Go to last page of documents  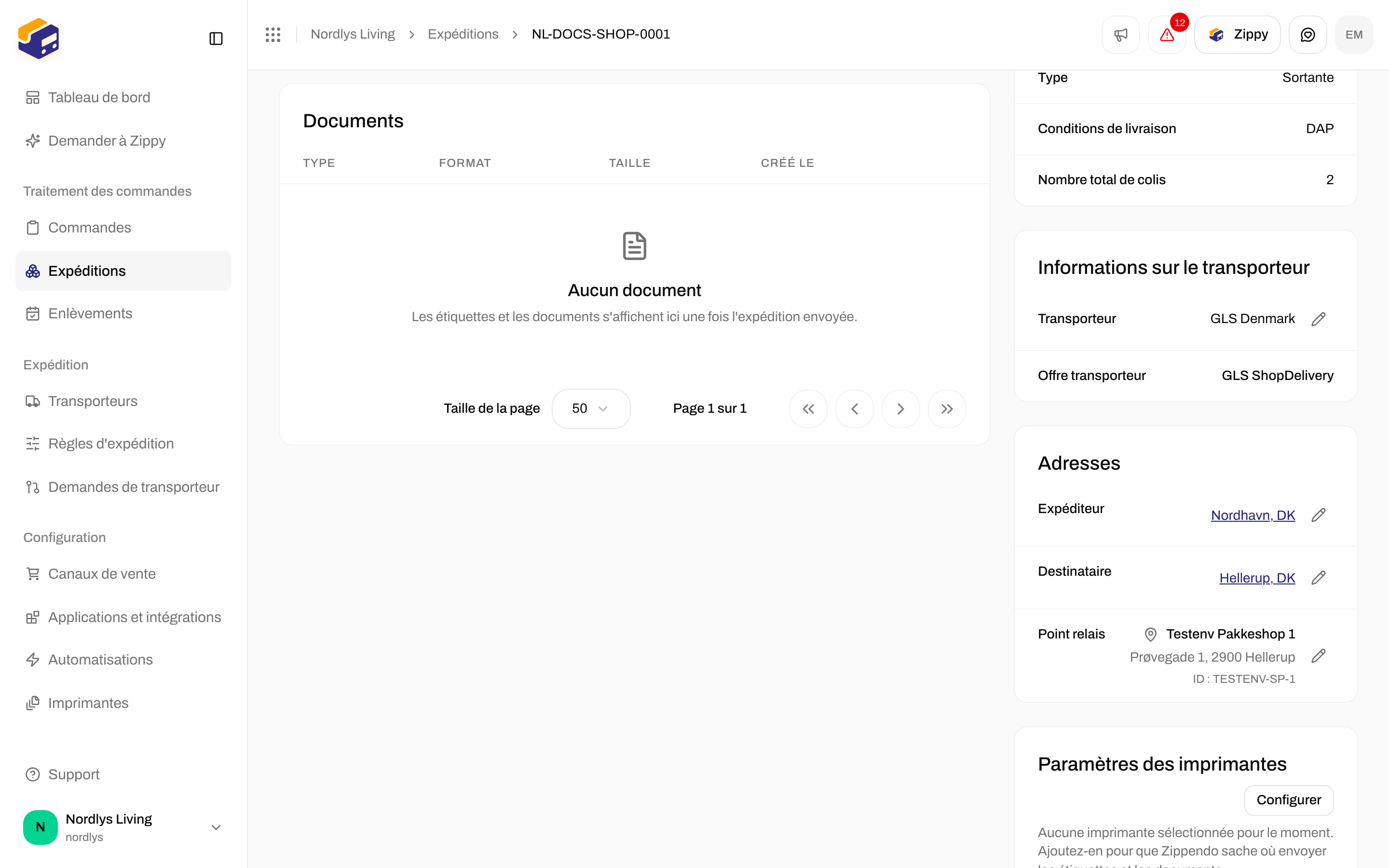click(946, 409)
